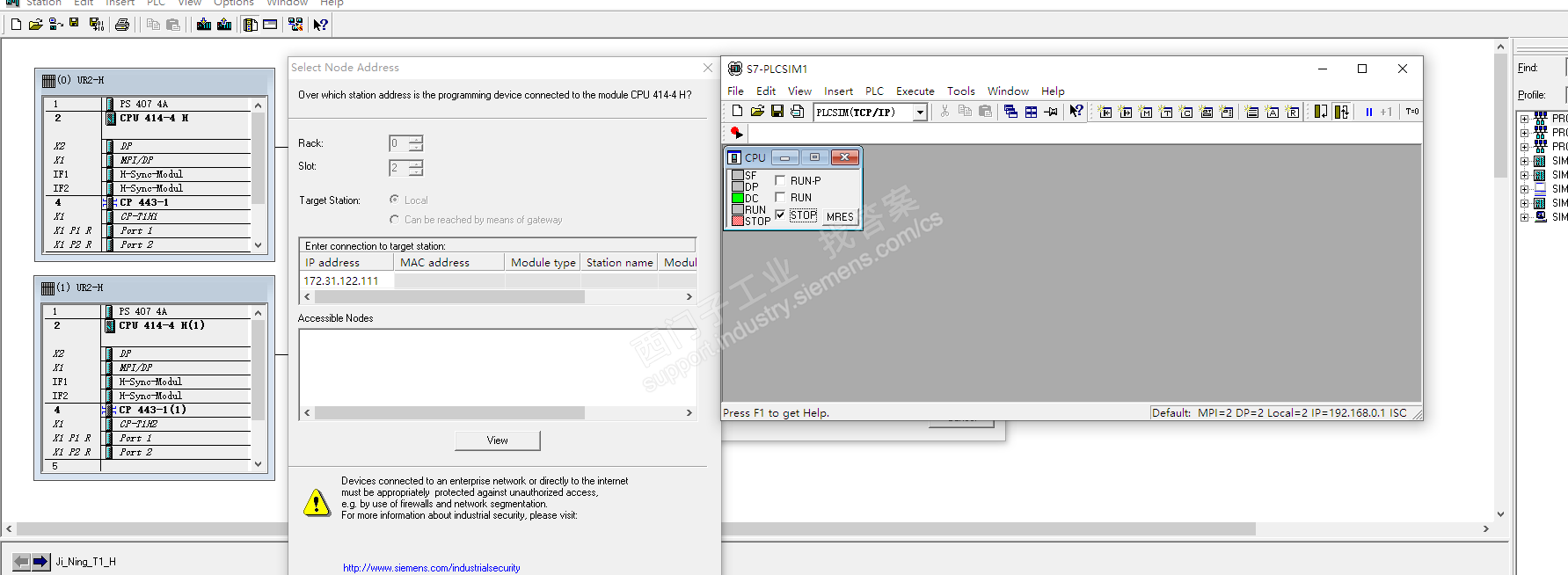Click Open icon in S7-PLCSIM toolbar
This screenshot has height=575, width=1568.
click(x=757, y=112)
